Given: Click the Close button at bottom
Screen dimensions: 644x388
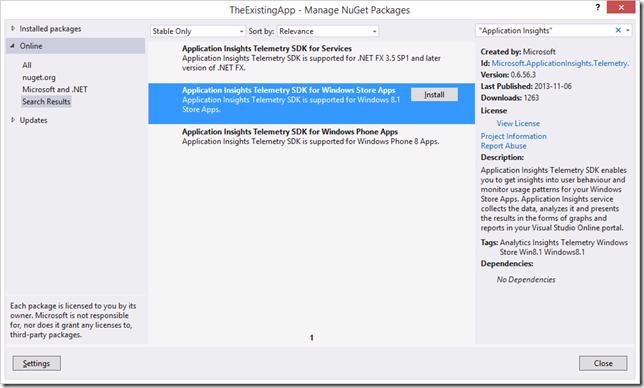Looking at the screenshot, I should click(x=603, y=363).
